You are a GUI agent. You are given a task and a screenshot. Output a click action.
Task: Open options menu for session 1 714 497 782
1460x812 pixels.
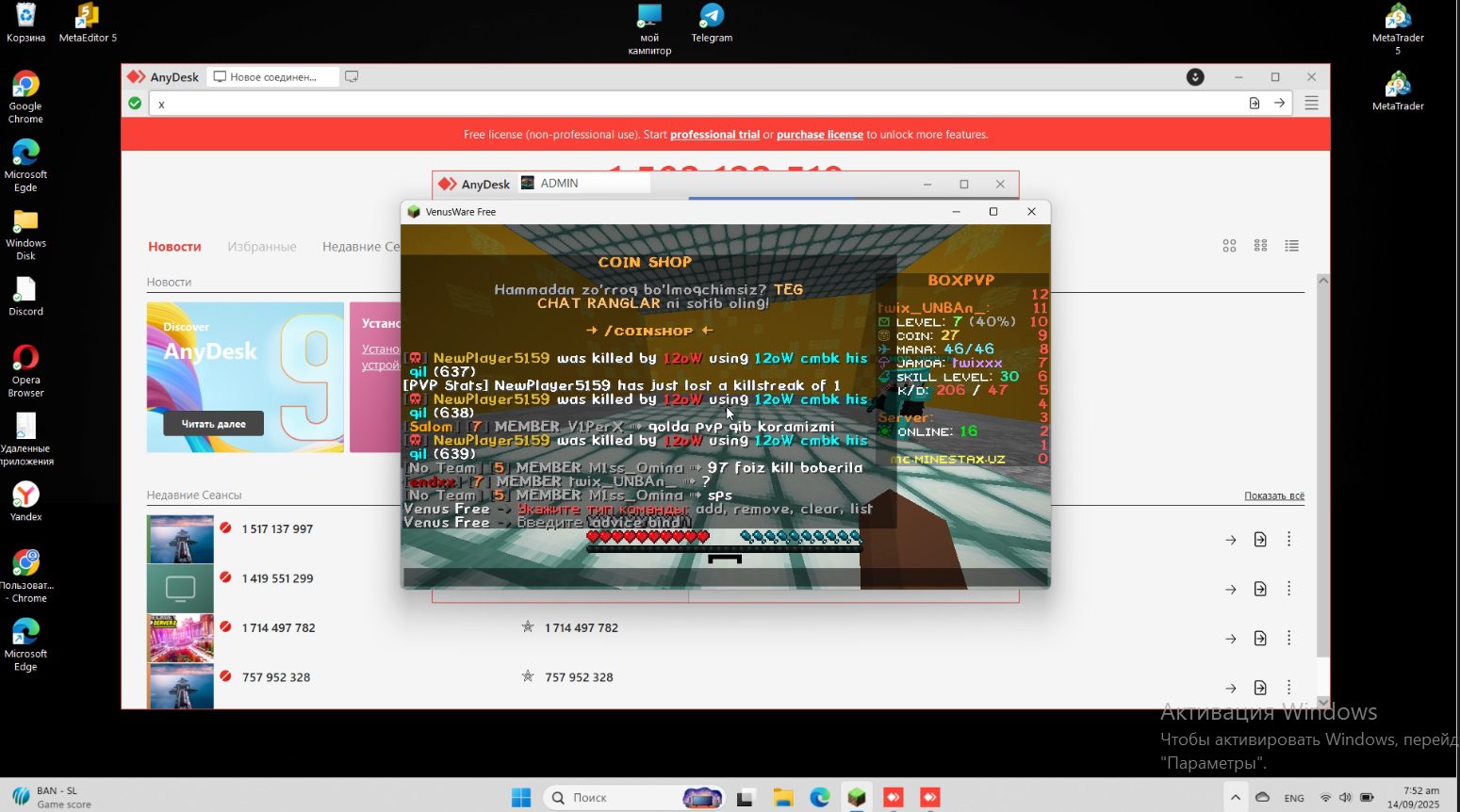tap(1288, 638)
